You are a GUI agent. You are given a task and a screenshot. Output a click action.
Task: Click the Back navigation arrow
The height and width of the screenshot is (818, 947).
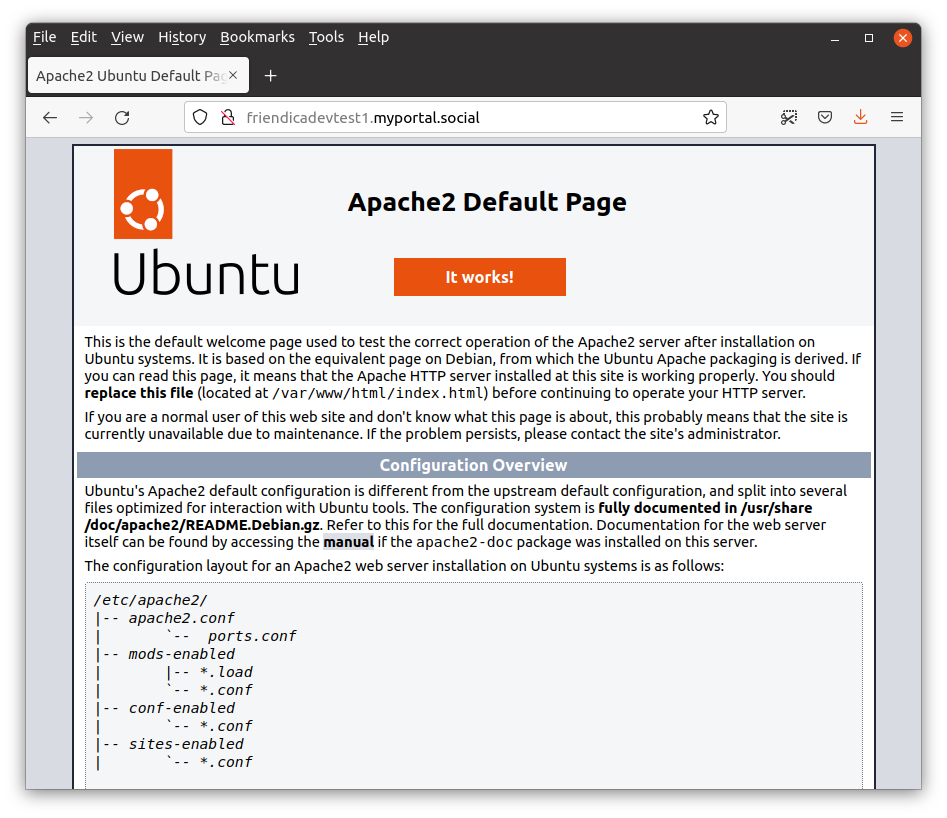tap(50, 117)
